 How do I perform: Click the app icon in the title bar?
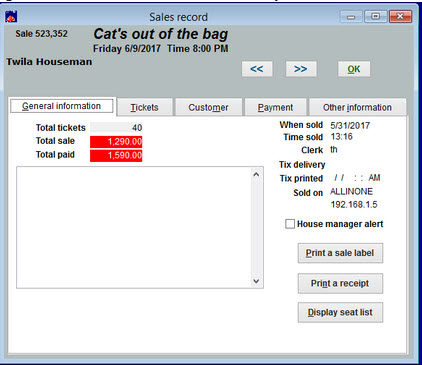tap(11, 16)
